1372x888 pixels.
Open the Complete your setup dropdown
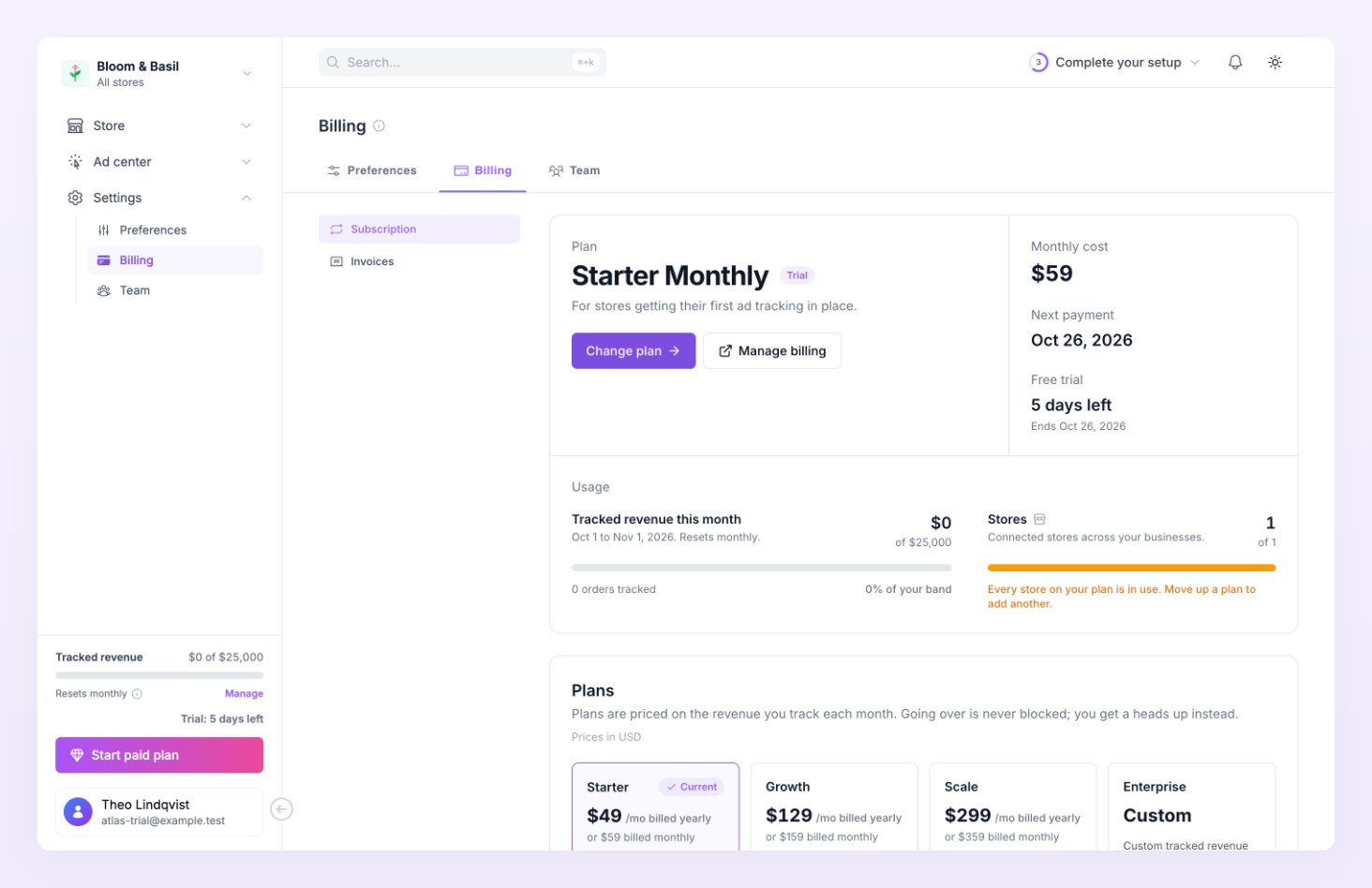1115,63
